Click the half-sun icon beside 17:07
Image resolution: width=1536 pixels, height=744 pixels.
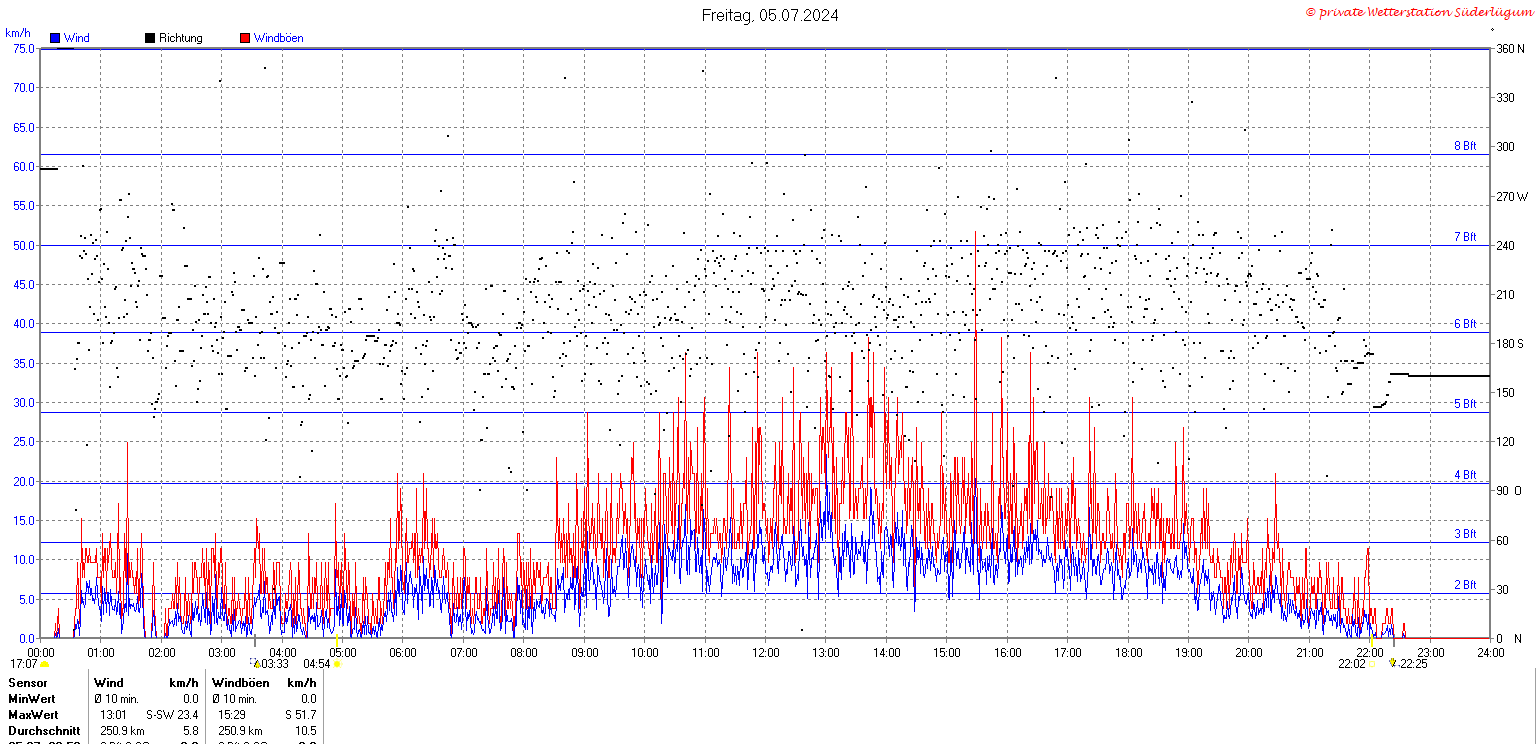44,664
